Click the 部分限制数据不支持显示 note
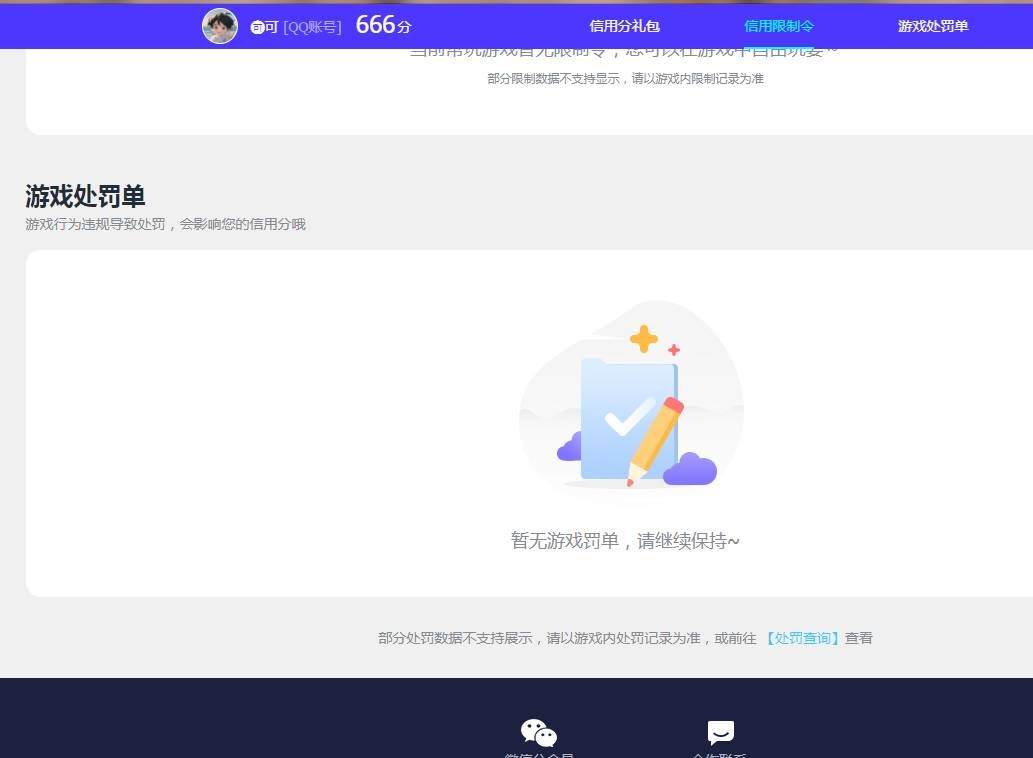This screenshot has height=758, width=1033. coord(625,78)
